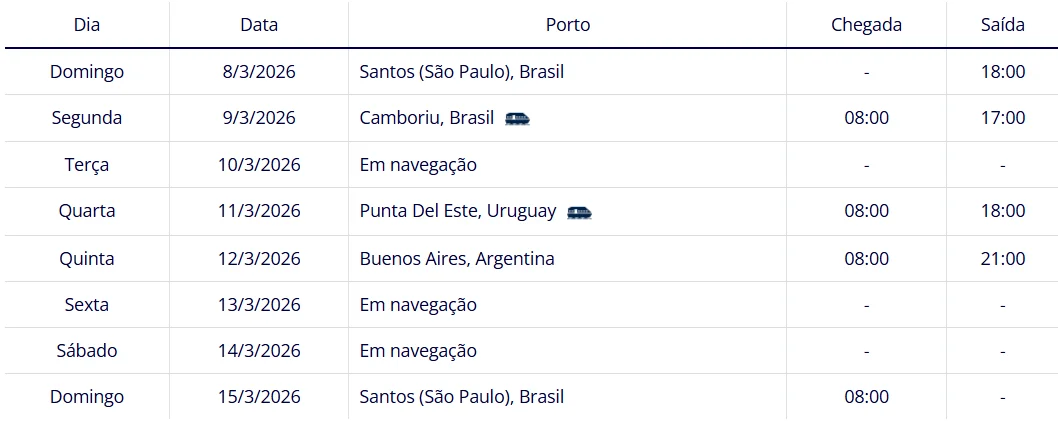Select the Buenos Aires, Argentina port cell
Viewport: 1058px width, 421px height.
coord(457,258)
